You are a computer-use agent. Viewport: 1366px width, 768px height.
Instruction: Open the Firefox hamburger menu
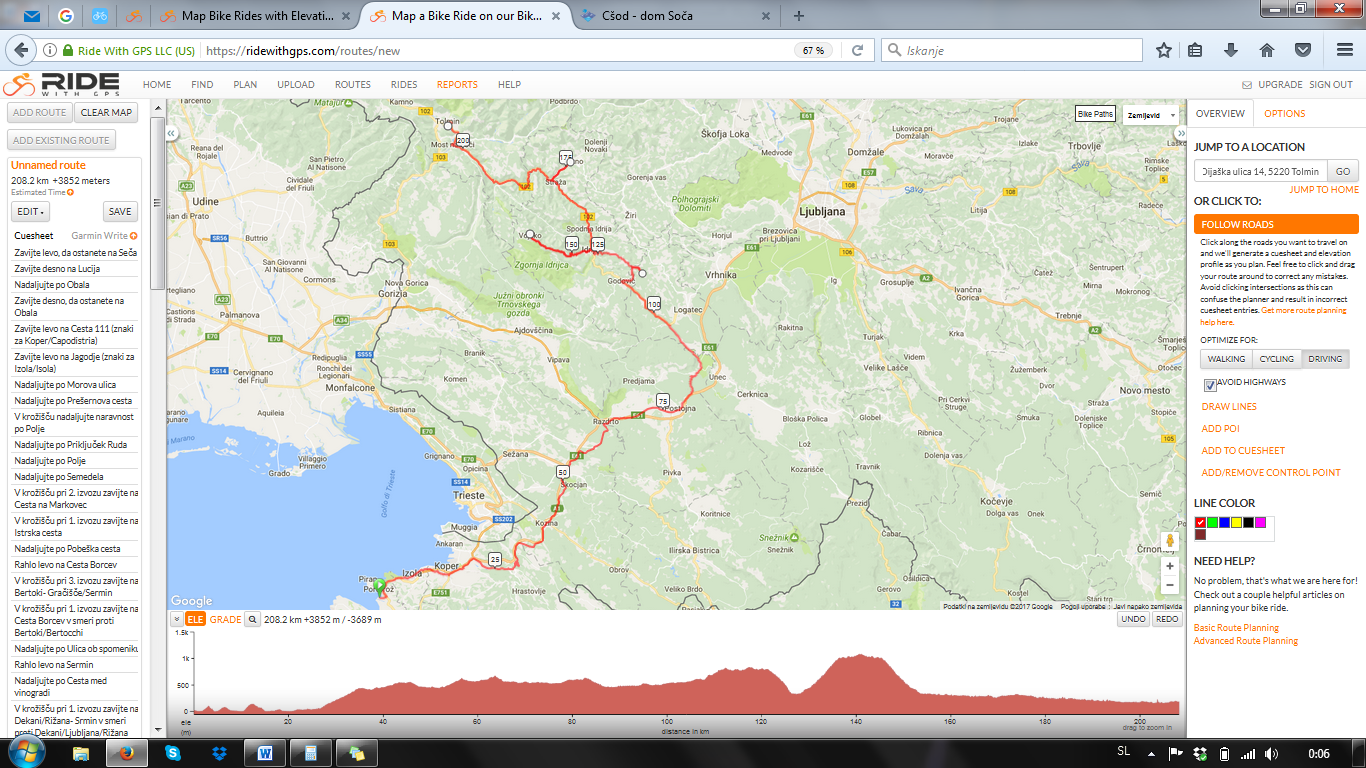click(1345, 50)
